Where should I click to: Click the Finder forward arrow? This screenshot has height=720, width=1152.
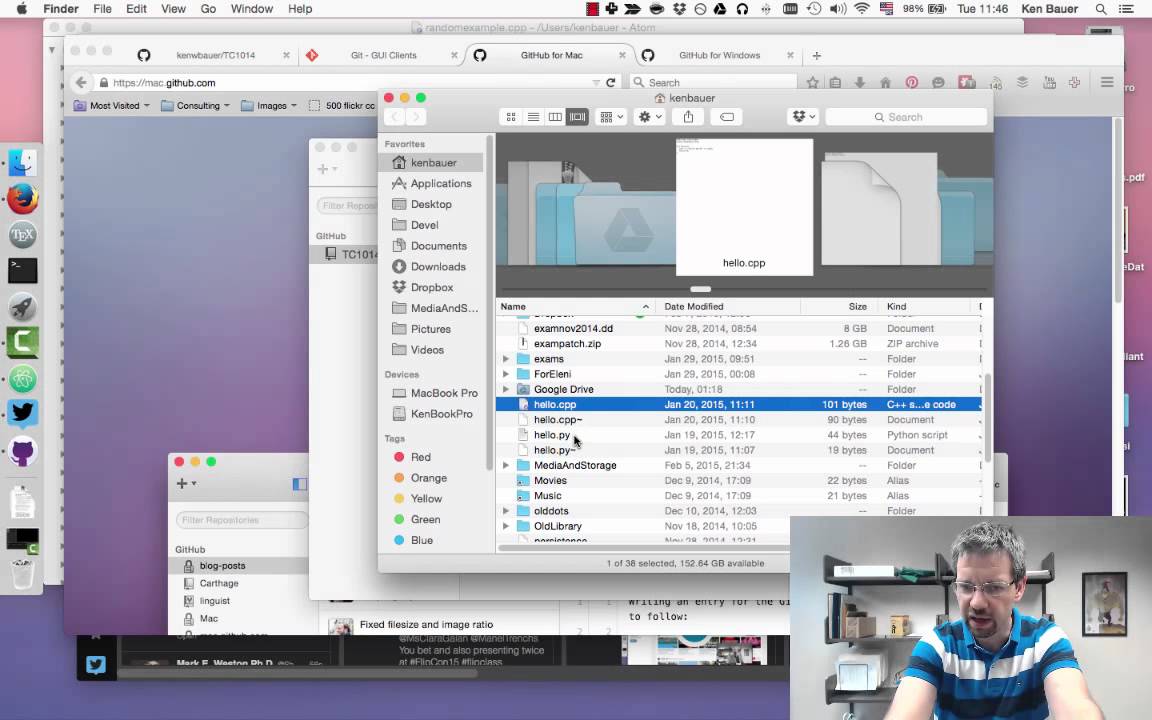(x=416, y=117)
